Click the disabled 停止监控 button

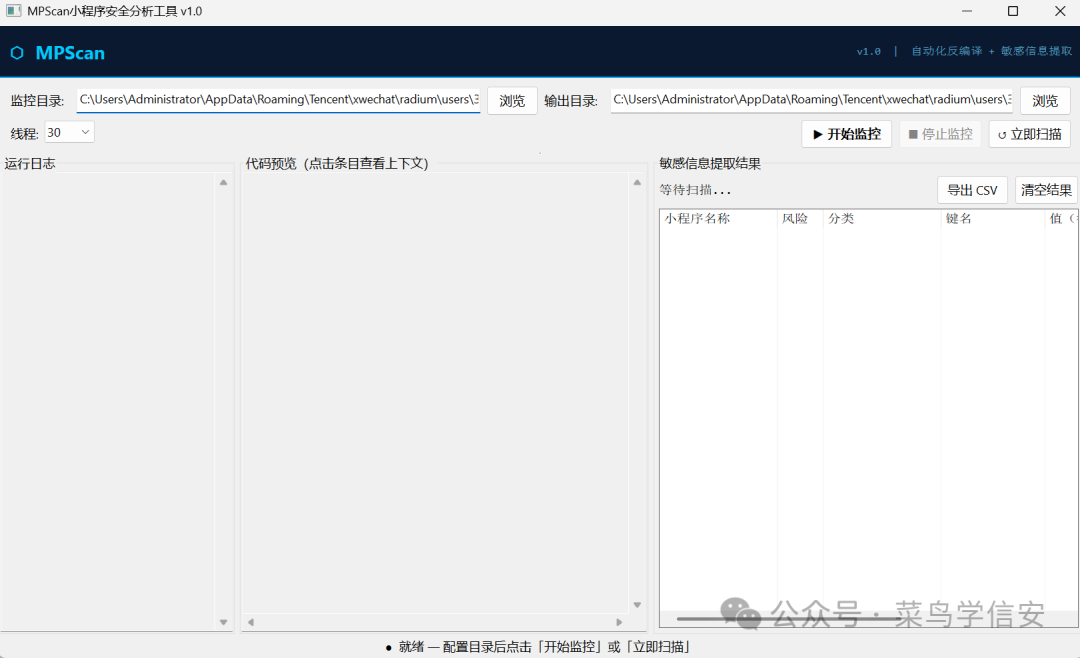(940, 134)
